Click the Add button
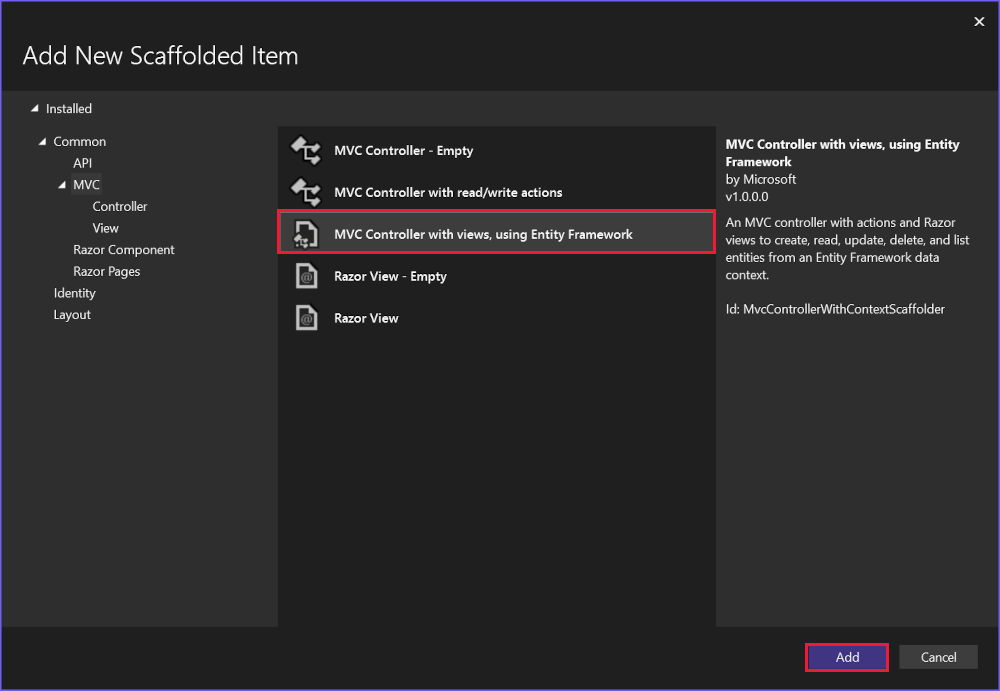This screenshot has height=691, width=1000. point(846,657)
